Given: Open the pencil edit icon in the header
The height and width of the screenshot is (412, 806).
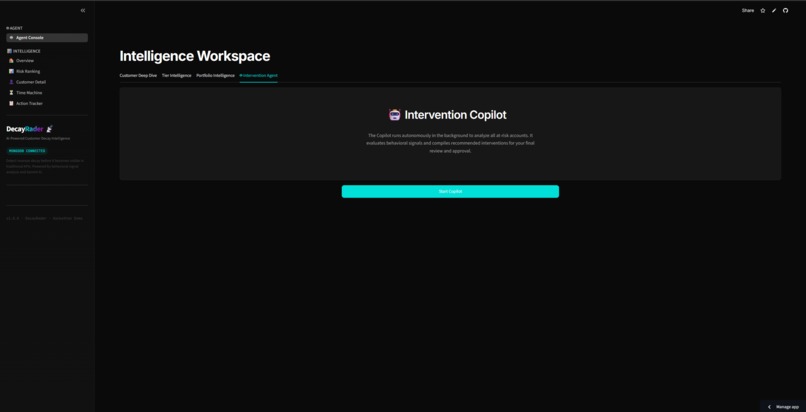Looking at the screenshot, I should (x=774, y=10).
